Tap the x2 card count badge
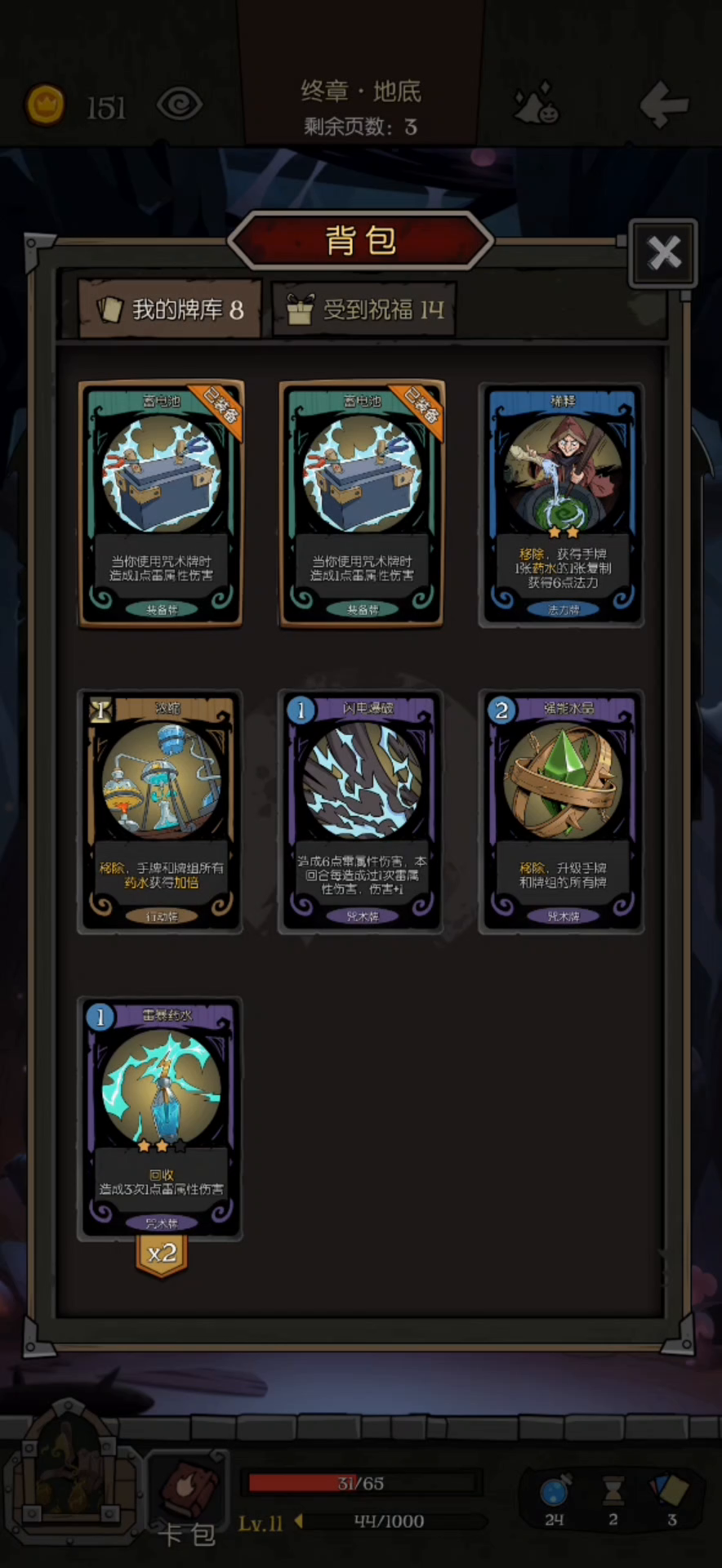This screenshot has width=722, height=1568. click(x=162, y=1254)
